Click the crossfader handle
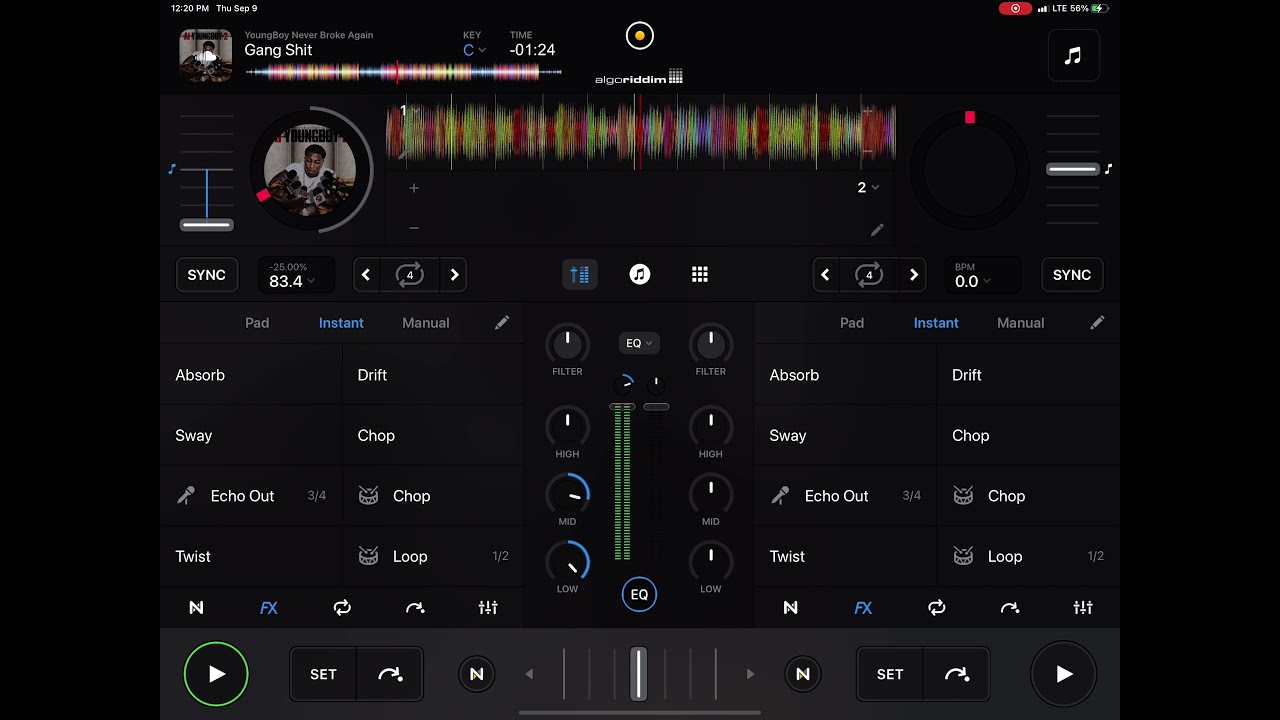This screenshot has width=1280, height=720. 638,673
